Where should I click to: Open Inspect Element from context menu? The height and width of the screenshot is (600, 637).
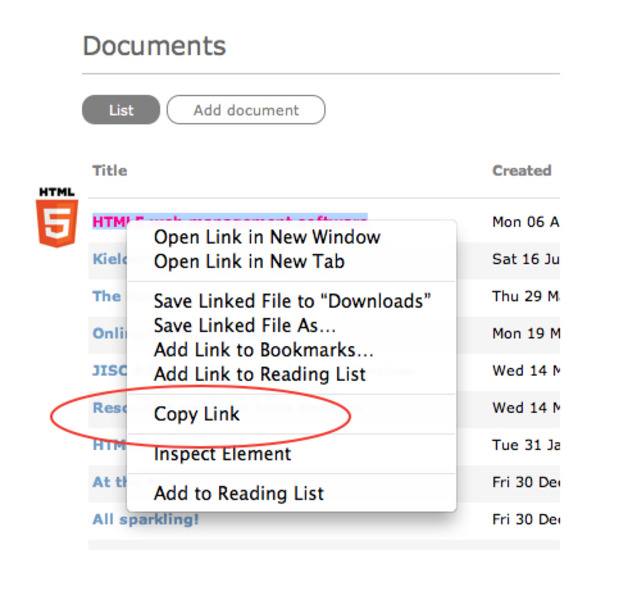(x=222, y=454)
